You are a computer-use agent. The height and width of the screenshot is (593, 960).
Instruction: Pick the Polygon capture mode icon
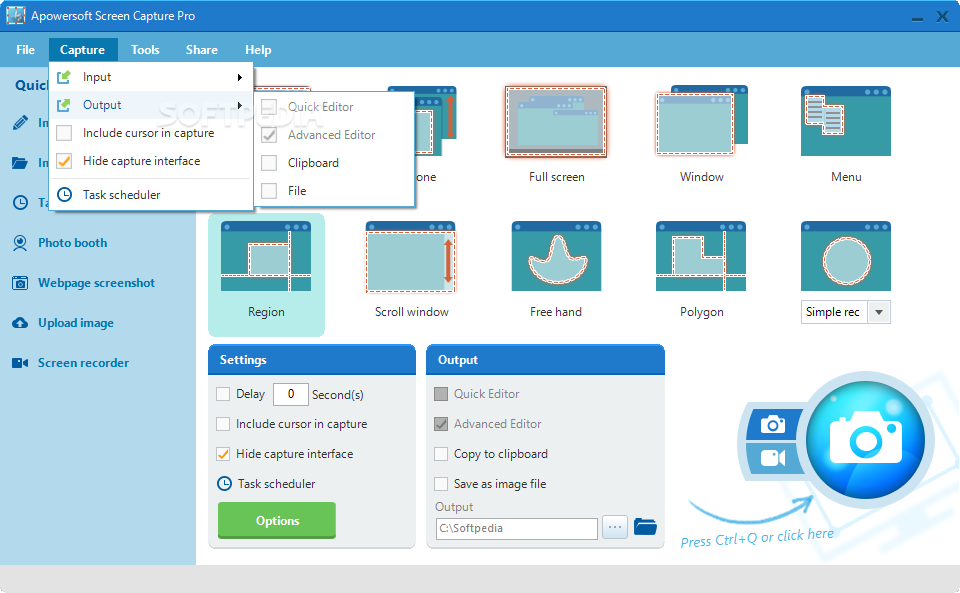[x=701, y=256]
